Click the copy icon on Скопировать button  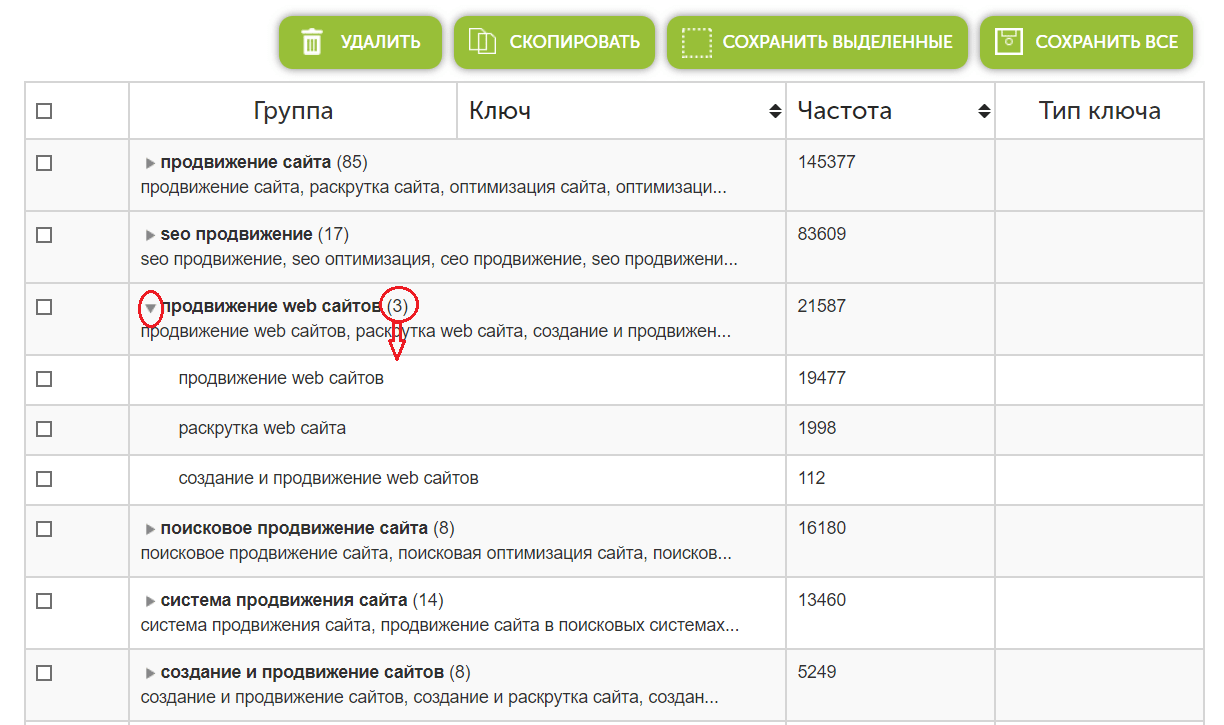click(483, 42)
